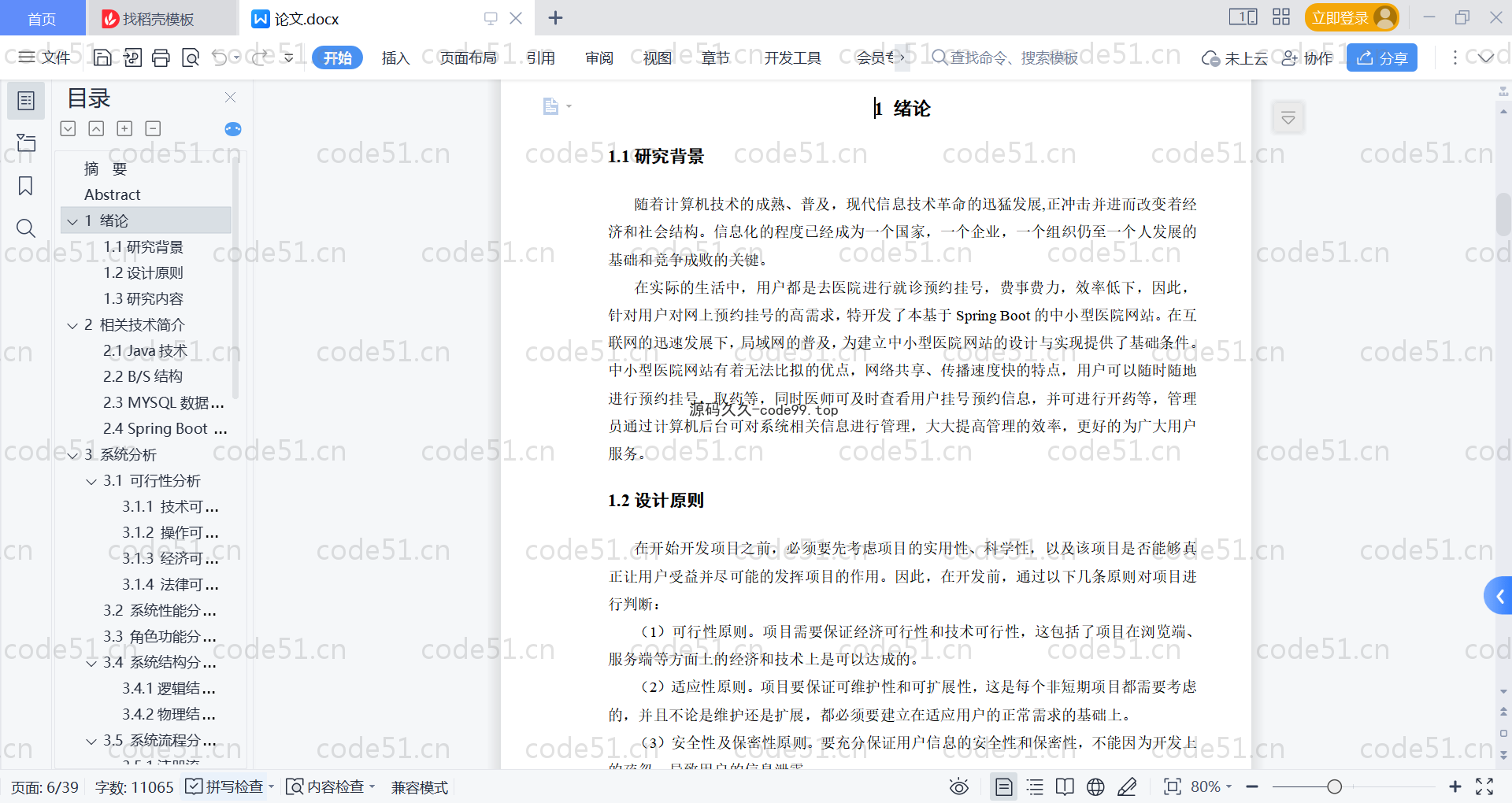
Task: Click the writing mode pen icon
Action: (x=1127, y=786)
